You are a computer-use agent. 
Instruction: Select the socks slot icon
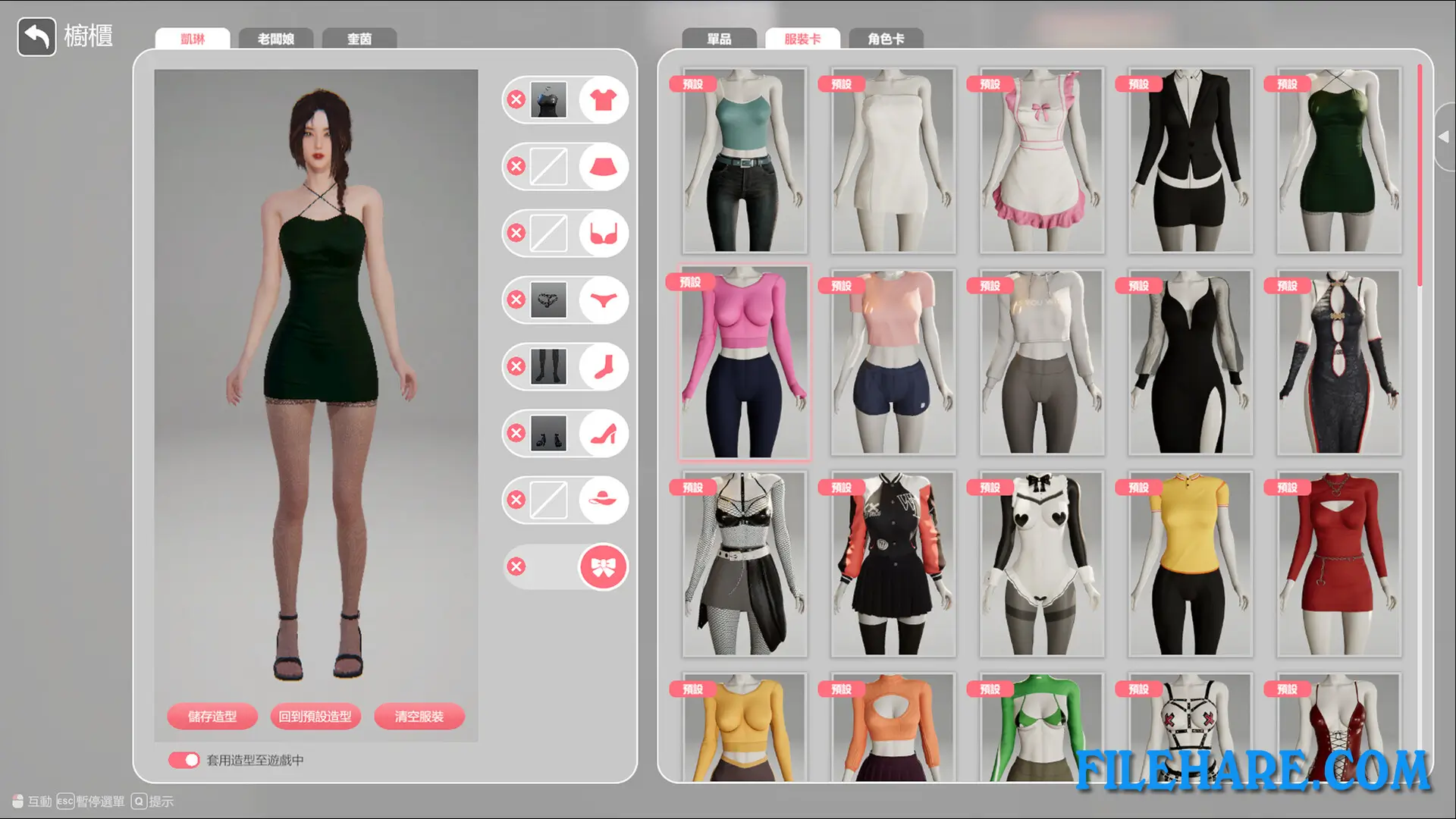point(602,366)
